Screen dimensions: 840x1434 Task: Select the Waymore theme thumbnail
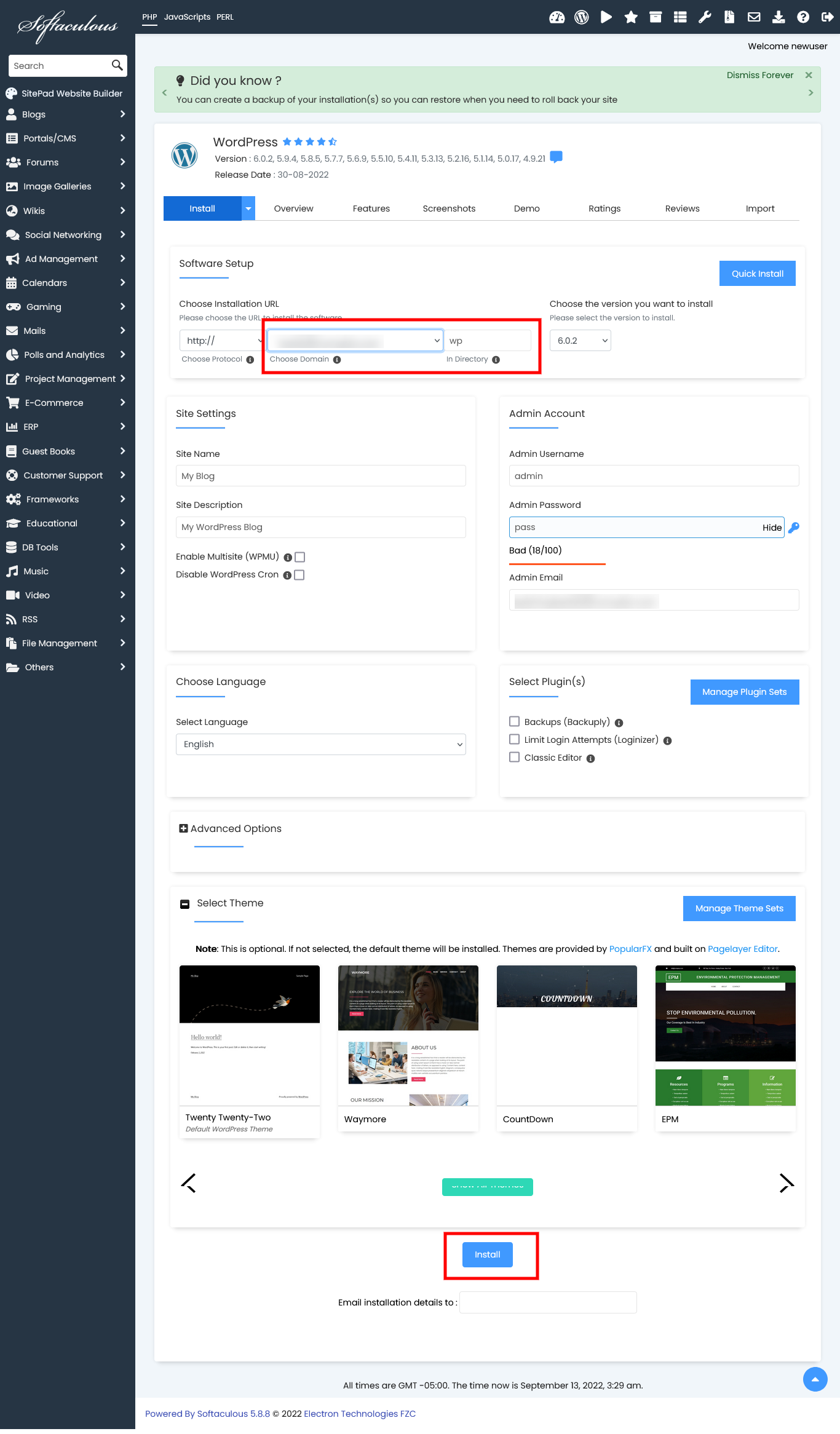click(x=408, y=1036)
